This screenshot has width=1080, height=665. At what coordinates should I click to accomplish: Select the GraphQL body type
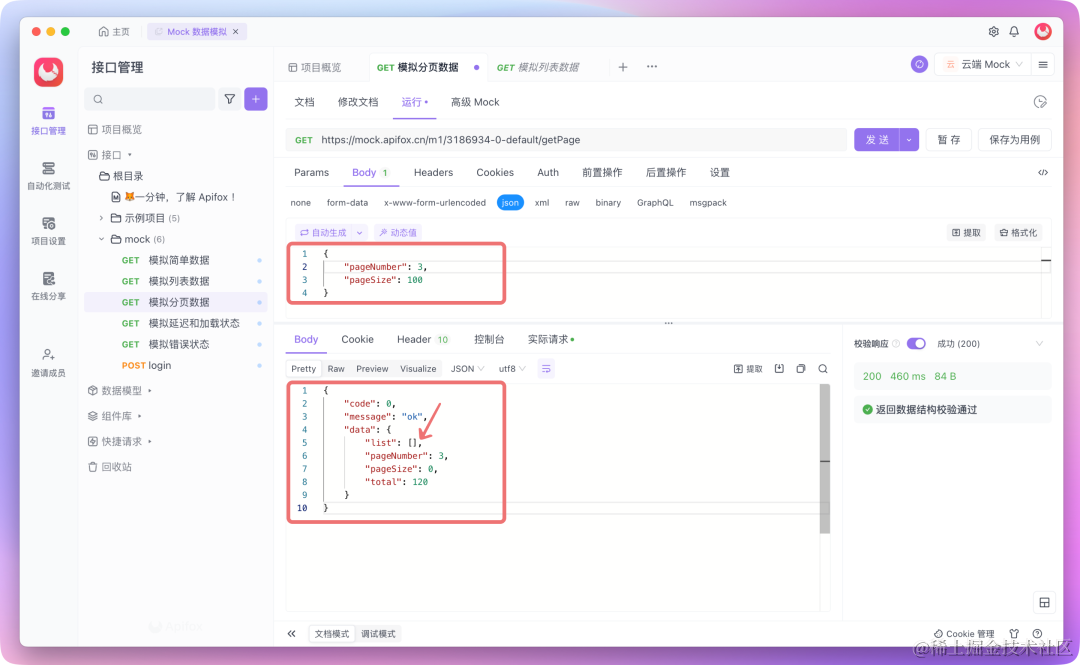tap(655, 203)
